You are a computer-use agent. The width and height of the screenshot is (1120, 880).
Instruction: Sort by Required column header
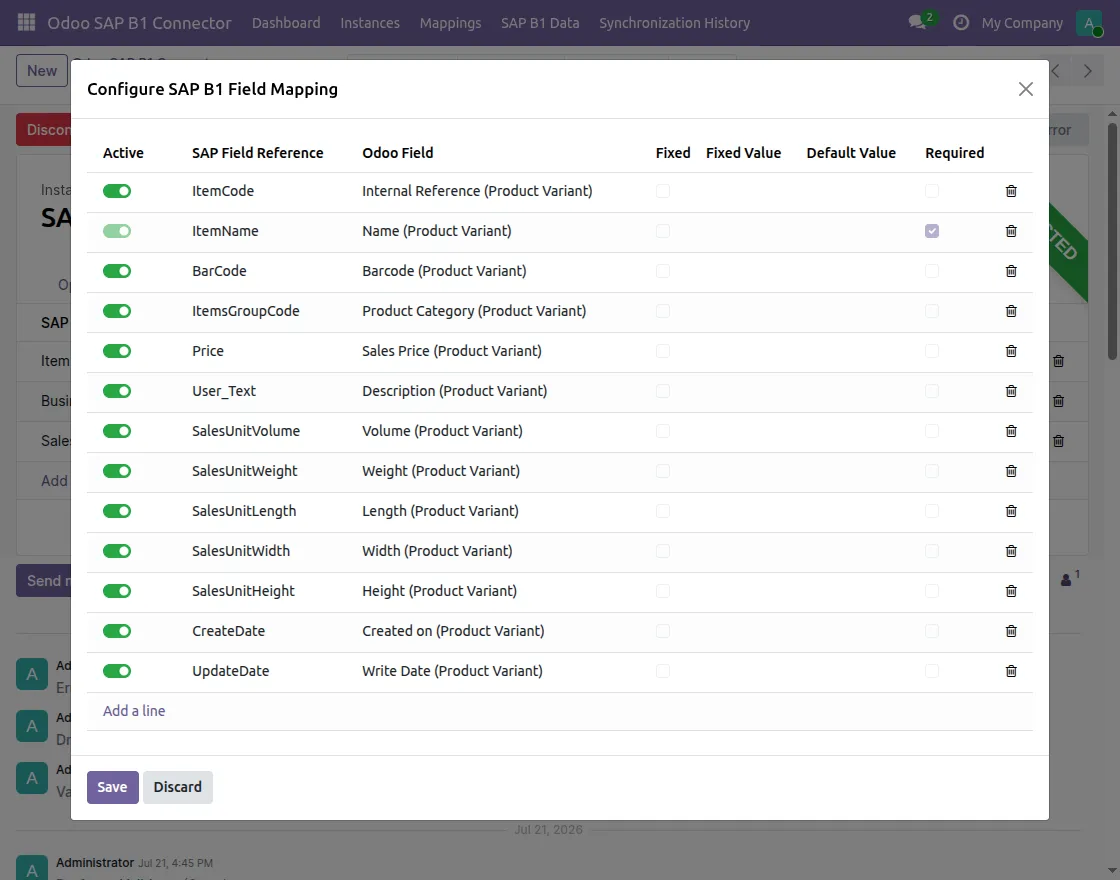tap(954, 153)
